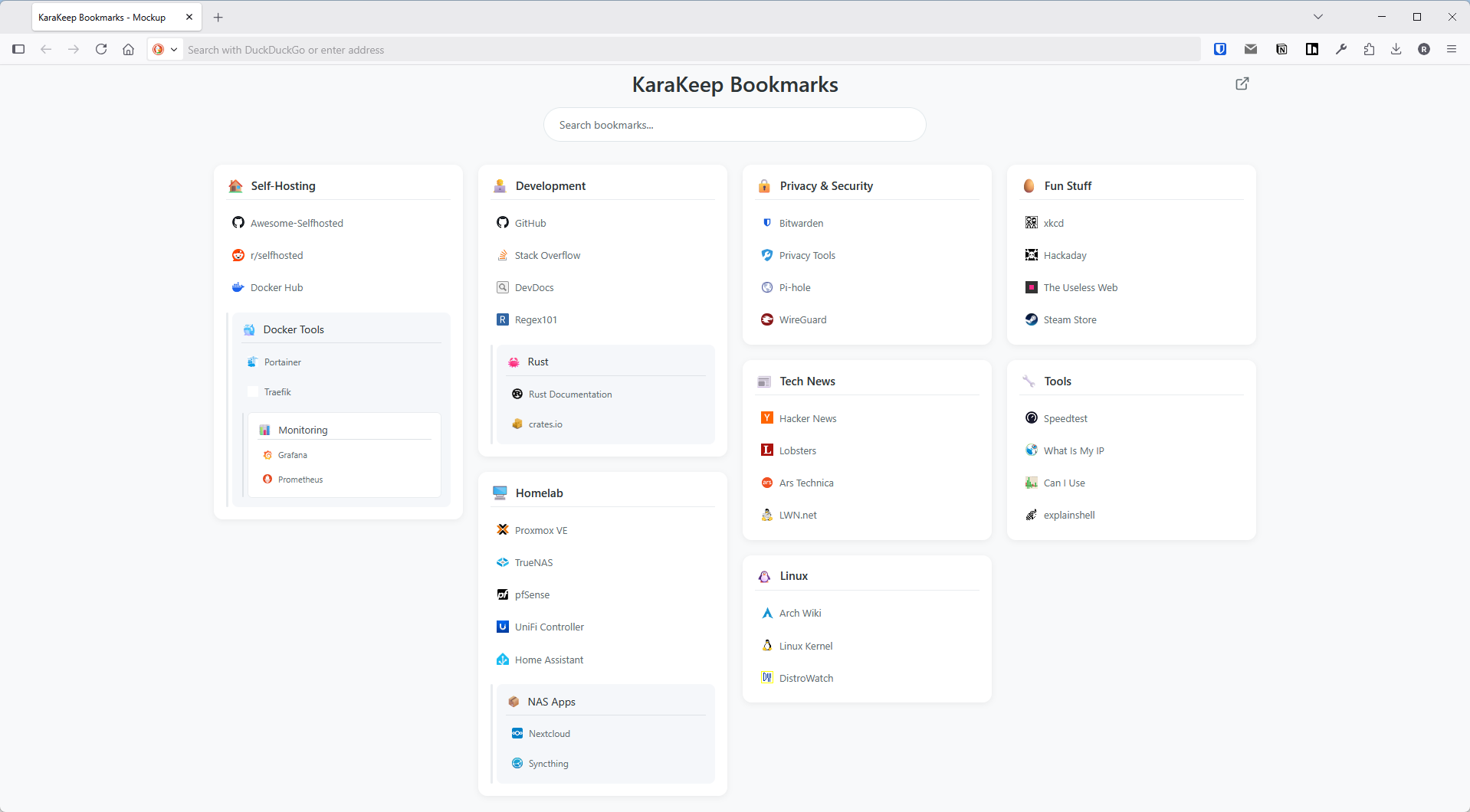Screen dimensions: 1470x812
Task: Reload the current page
Action: click(101, 49)
